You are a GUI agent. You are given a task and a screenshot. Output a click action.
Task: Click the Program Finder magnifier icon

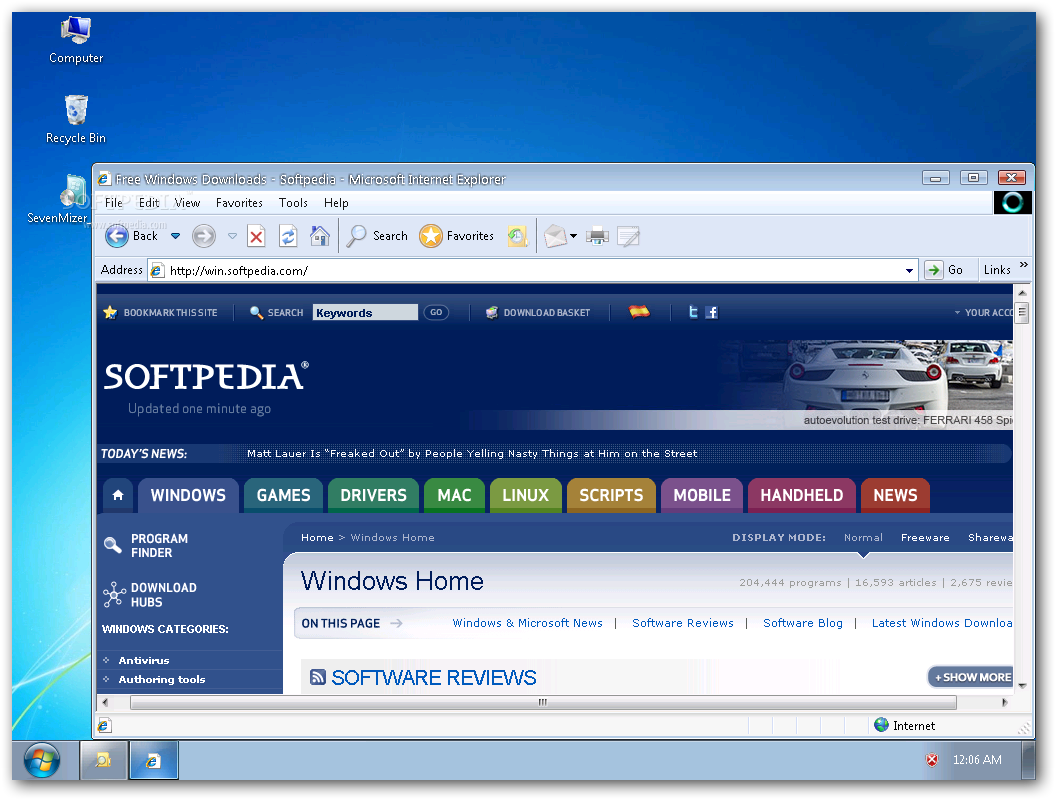pyautogui.click(x=112, y=545)
